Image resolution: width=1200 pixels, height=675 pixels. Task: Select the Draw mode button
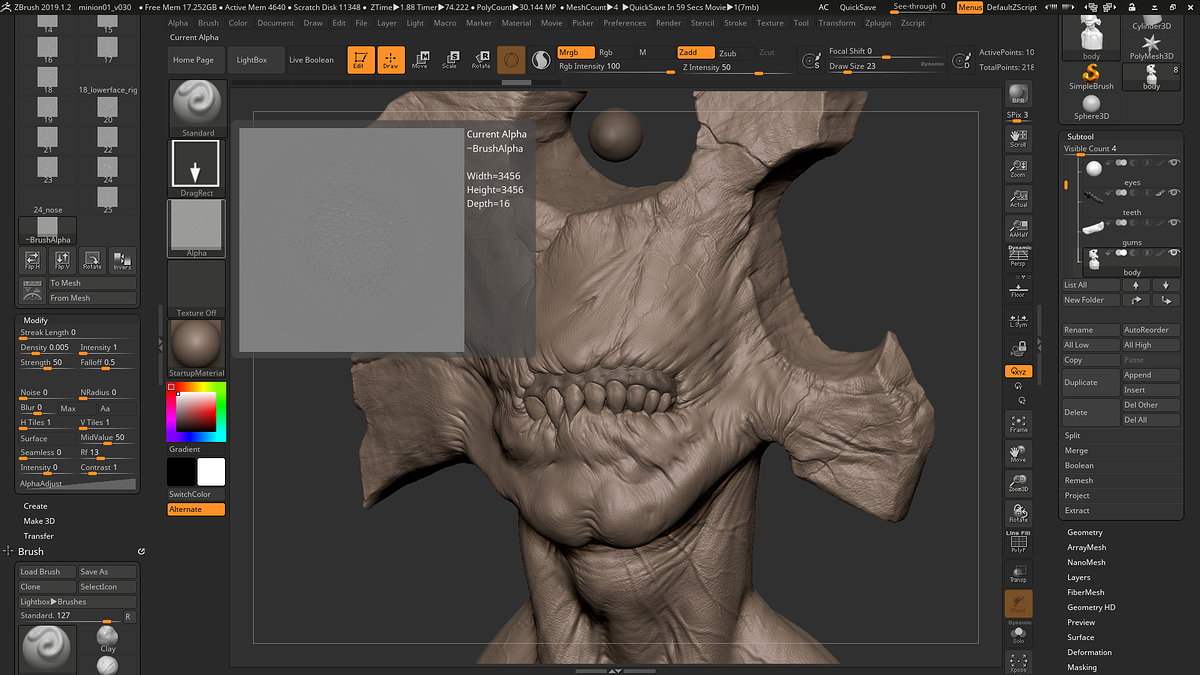(391, 60)
